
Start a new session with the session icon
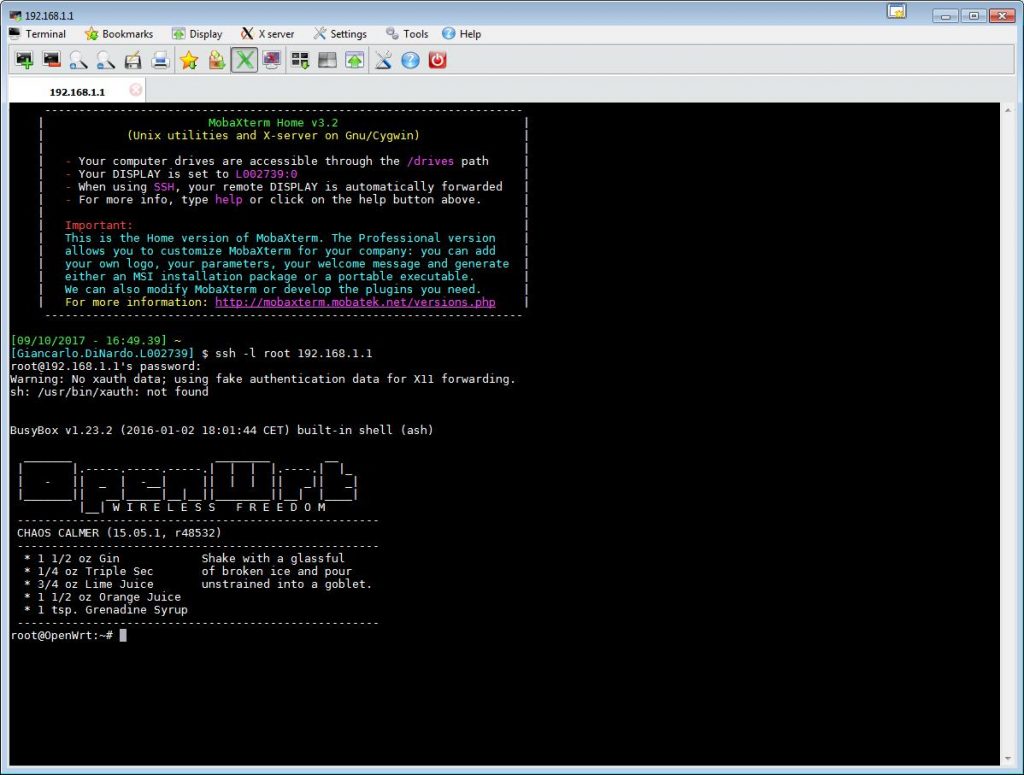pos(25,59)
